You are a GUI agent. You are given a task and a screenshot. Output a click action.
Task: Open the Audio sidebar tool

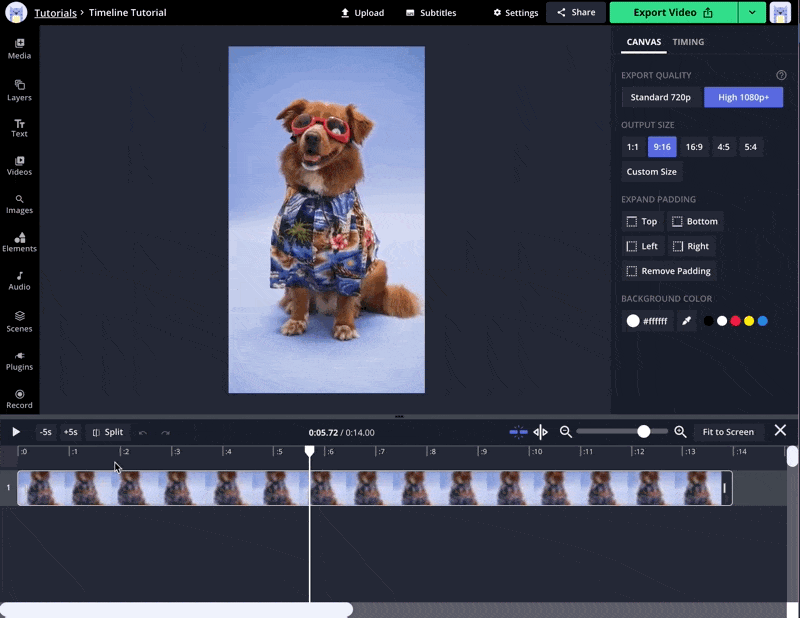(x=19, y=280)
